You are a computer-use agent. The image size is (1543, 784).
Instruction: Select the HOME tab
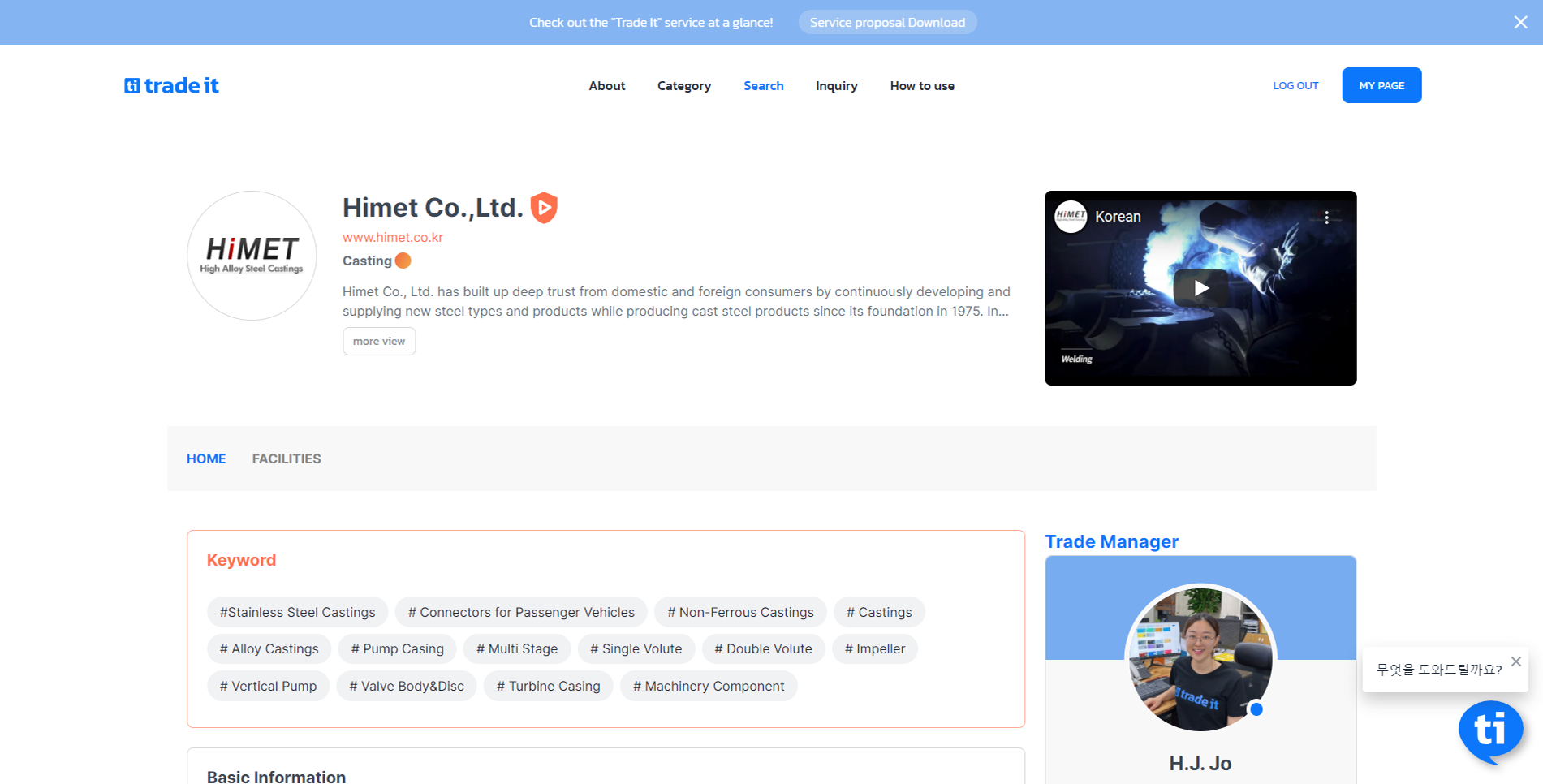click(206, 459)
